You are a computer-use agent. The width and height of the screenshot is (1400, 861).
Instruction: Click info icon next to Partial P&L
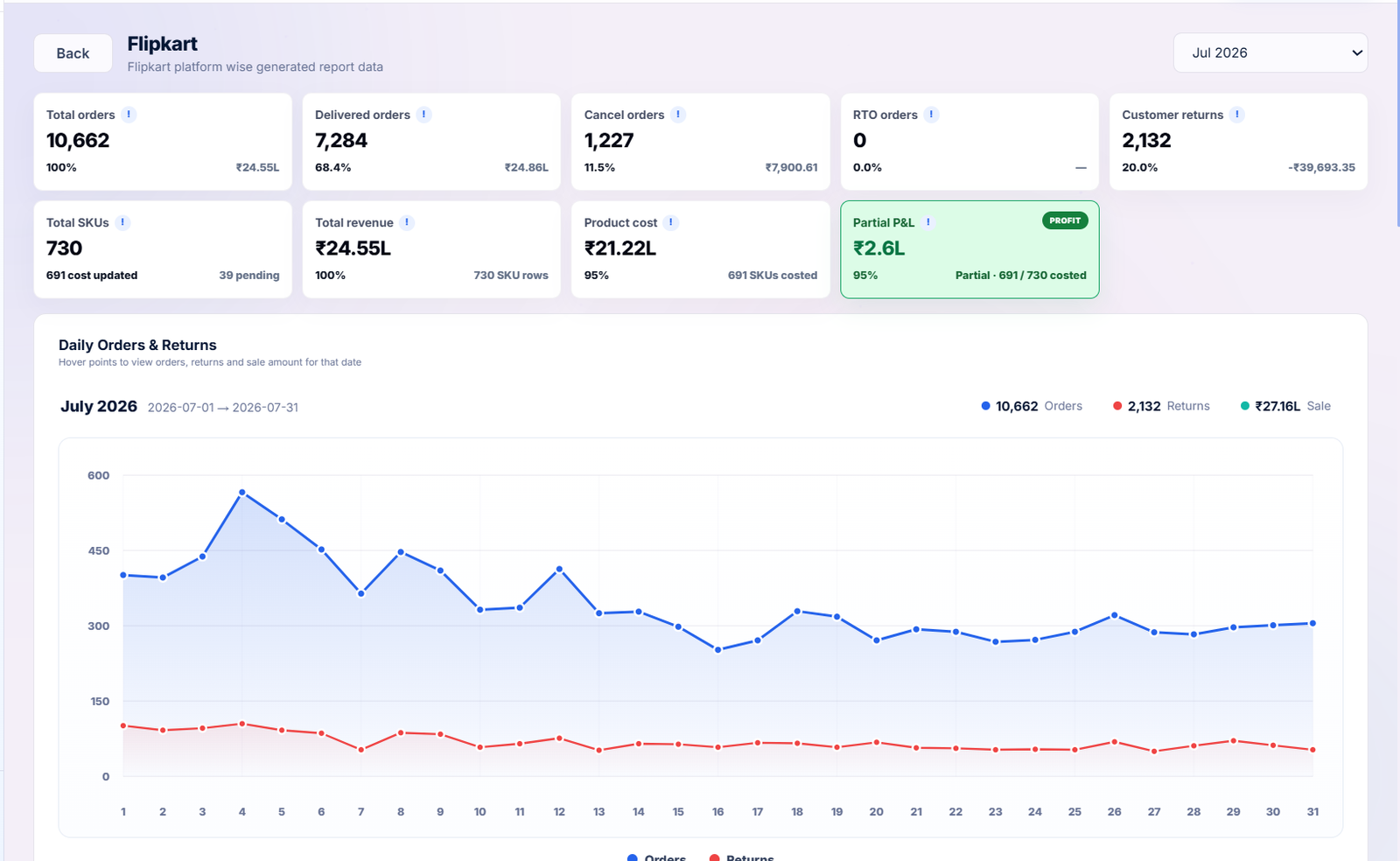[927, 222]
